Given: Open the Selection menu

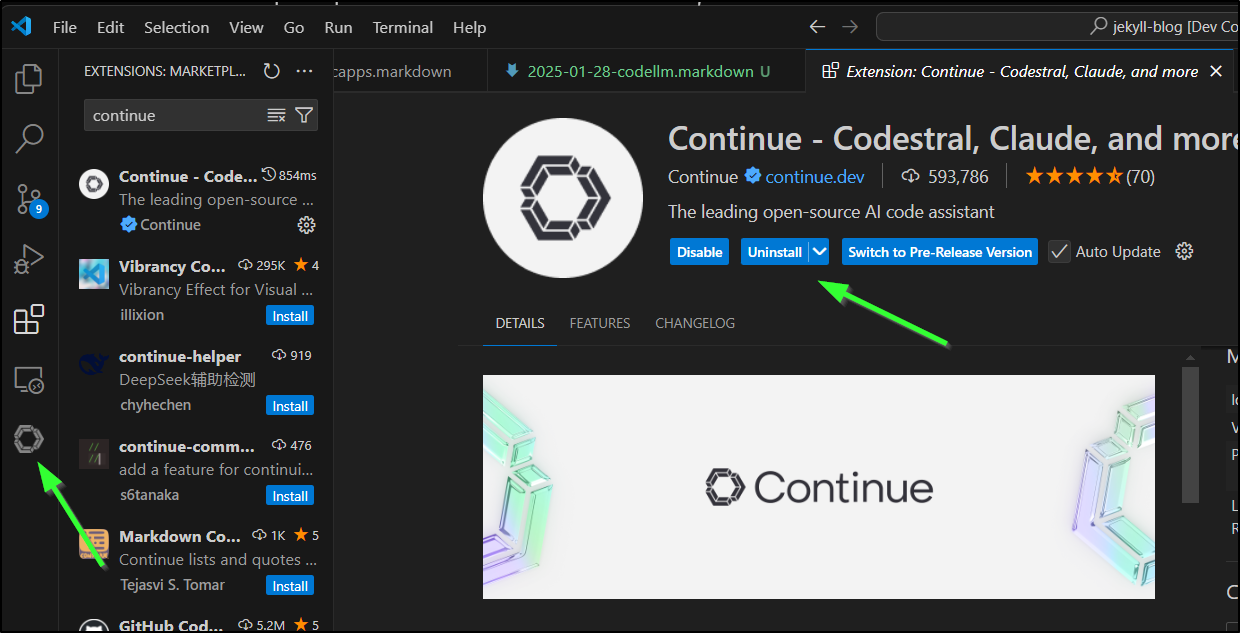Looking at the screenshot, I should click(176, 27).
